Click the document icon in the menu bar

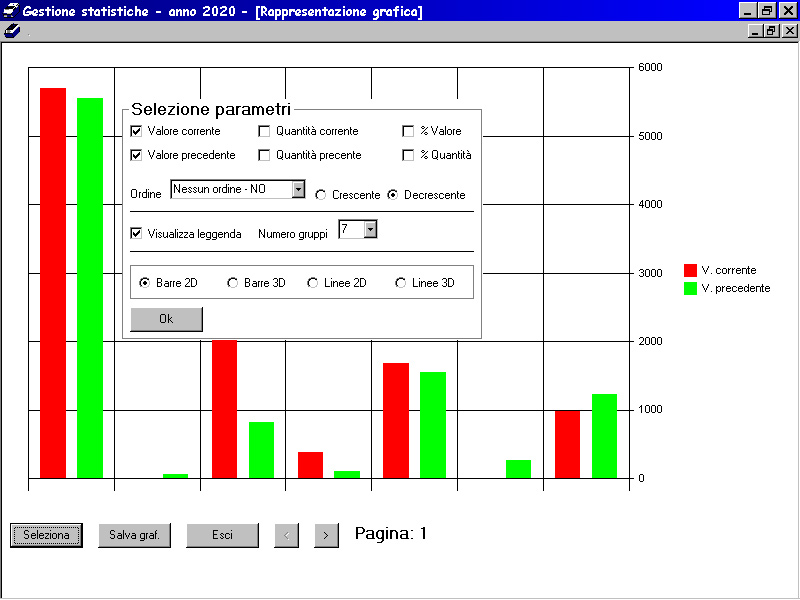[x=12, y=31]
